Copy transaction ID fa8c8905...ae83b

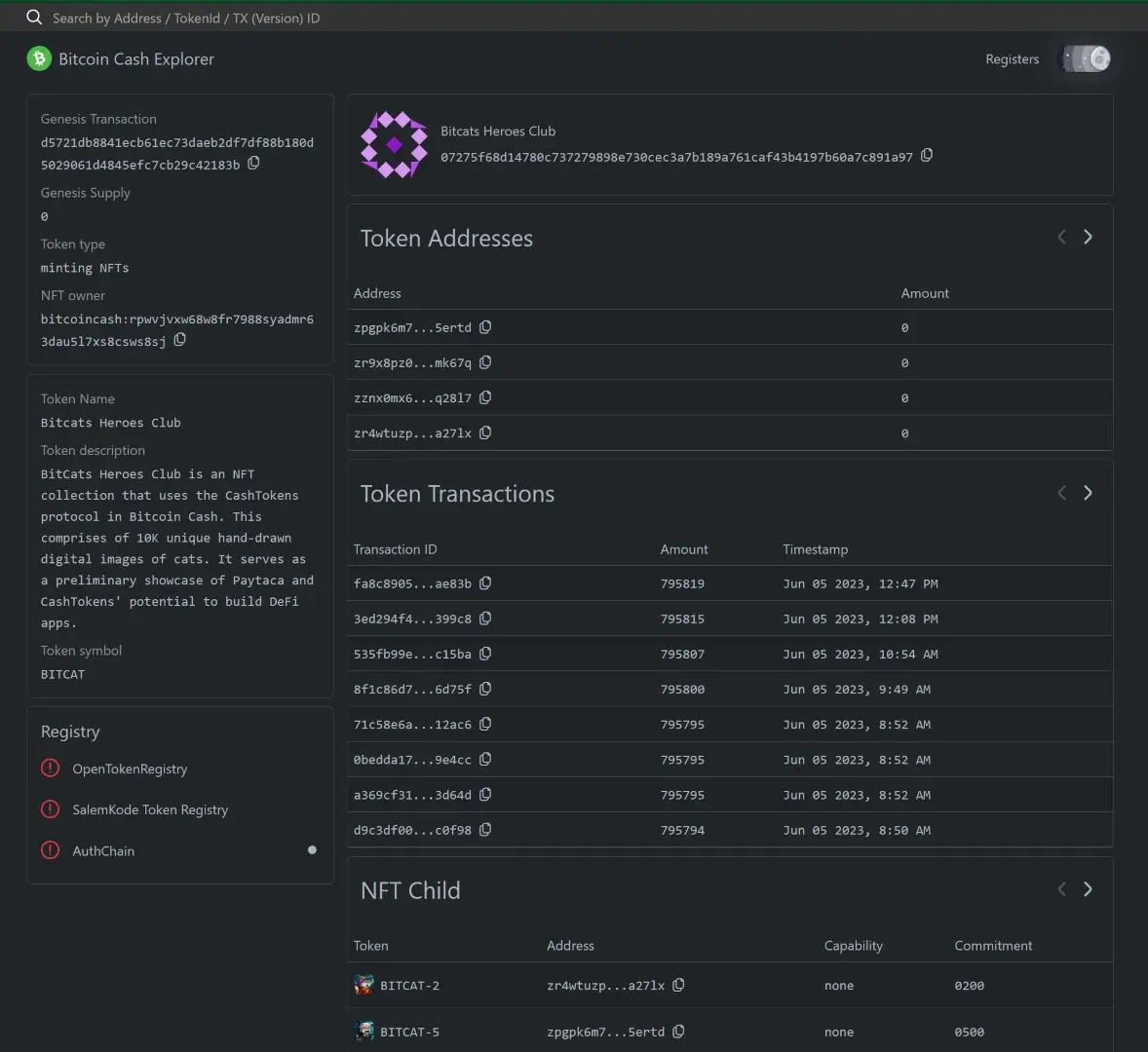point(484,583)
